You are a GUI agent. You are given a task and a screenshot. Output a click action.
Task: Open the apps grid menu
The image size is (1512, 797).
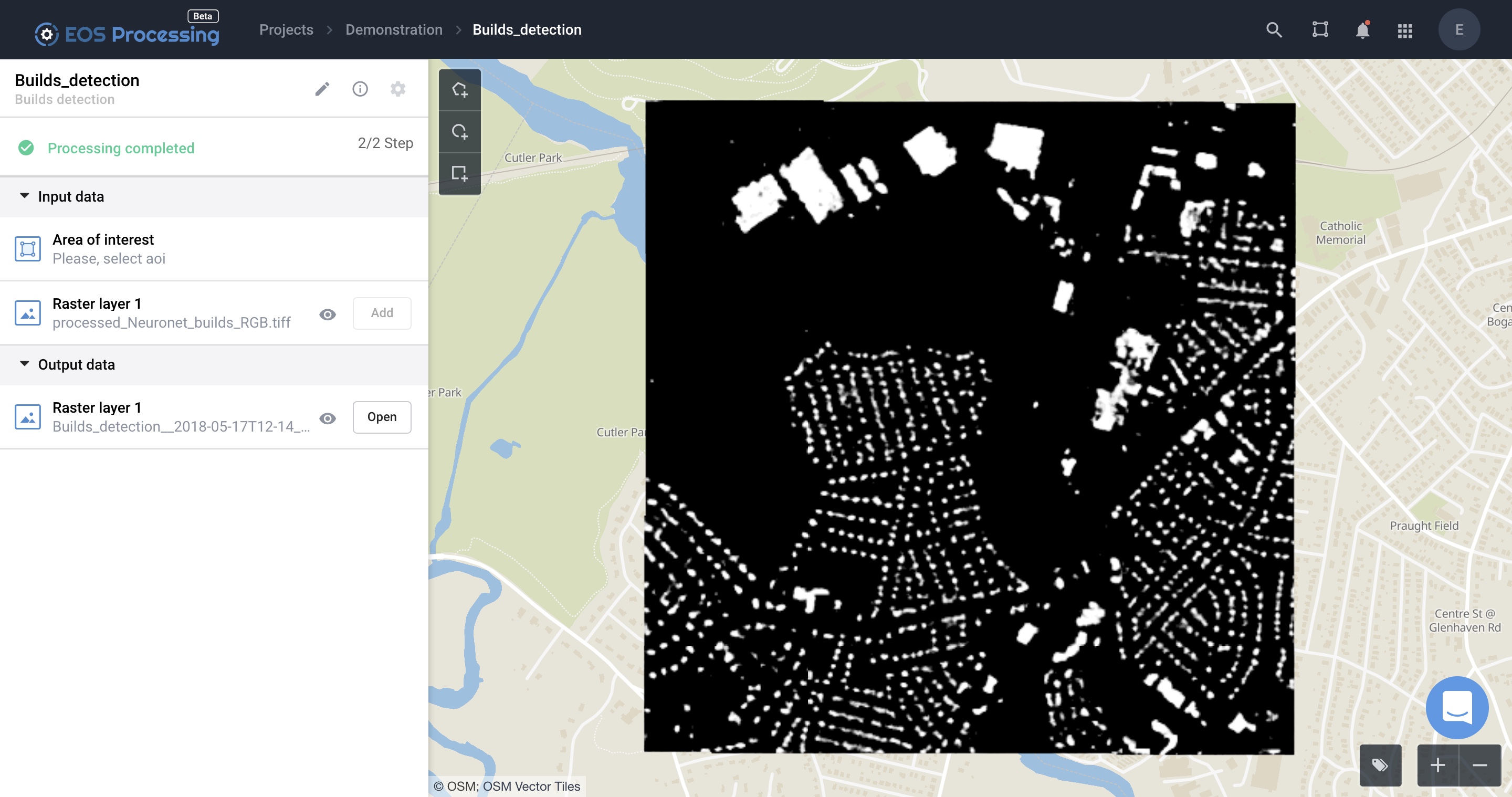click(1404, 30)
